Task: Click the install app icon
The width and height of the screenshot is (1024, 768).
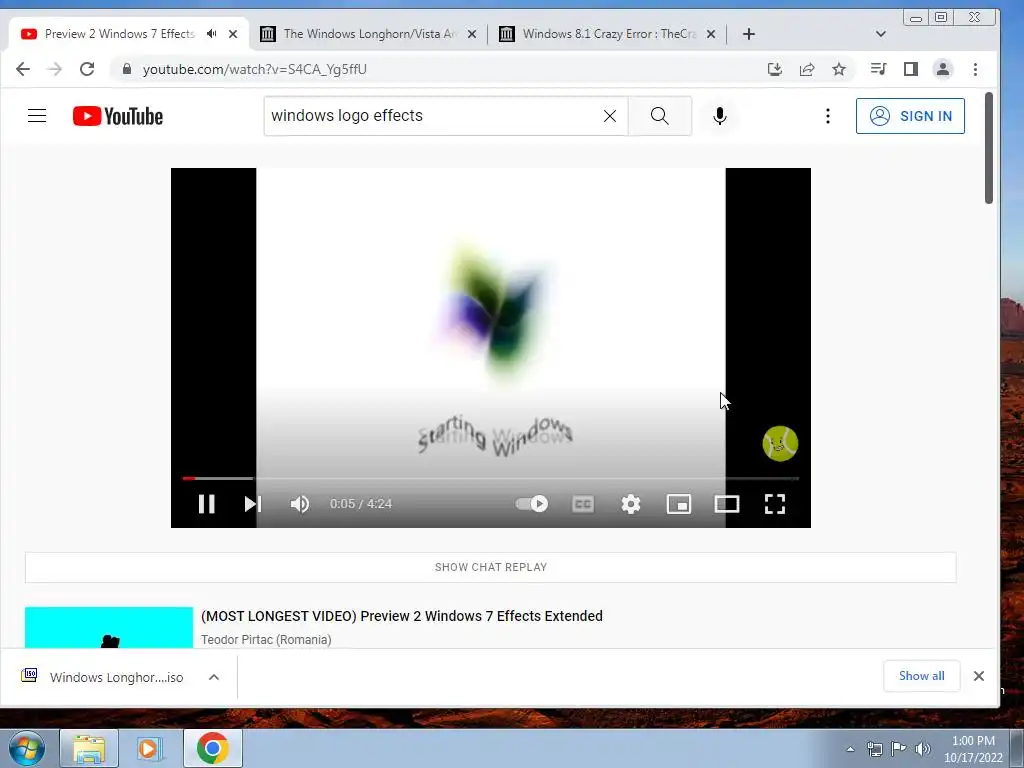Action: tap(775, 69)
